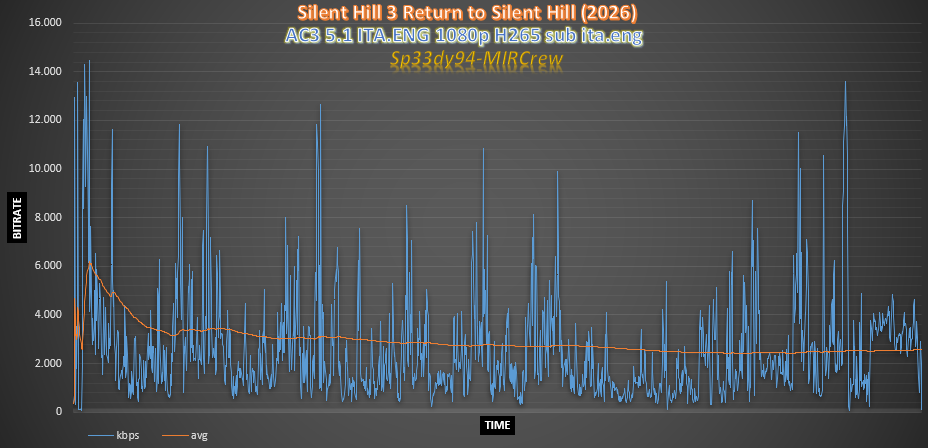Screen dimensions: 928x448
Task: Select the TIME horizontal axis title
Action: pyautogui.click(x=497, y=424)
